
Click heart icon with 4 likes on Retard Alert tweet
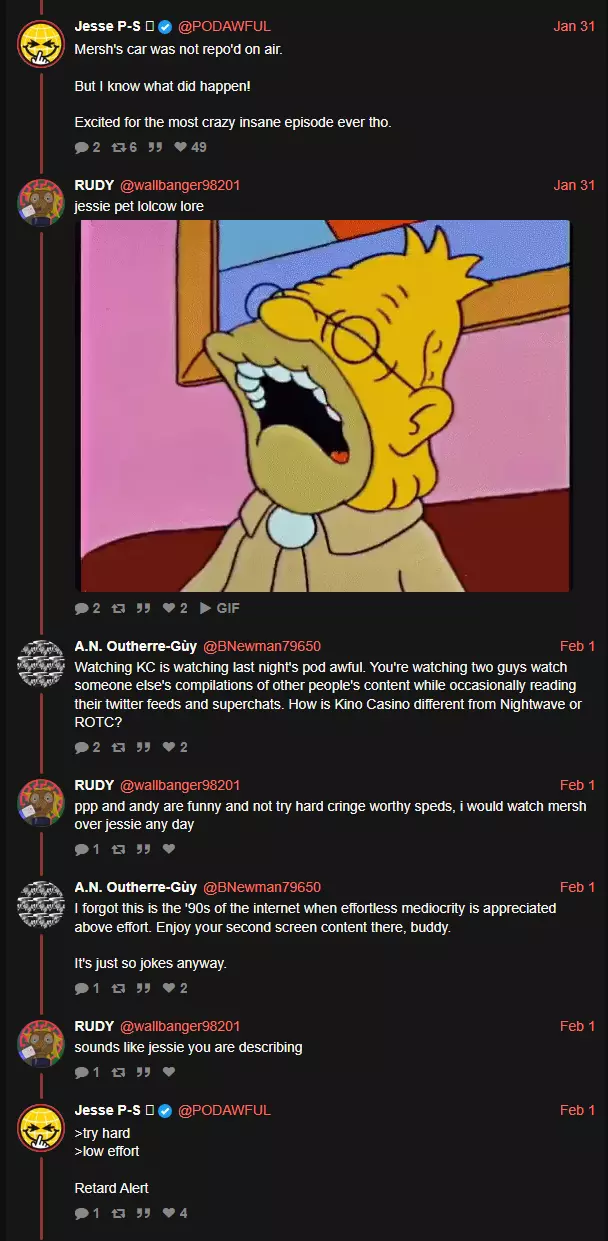click(x=168, y=1213)
